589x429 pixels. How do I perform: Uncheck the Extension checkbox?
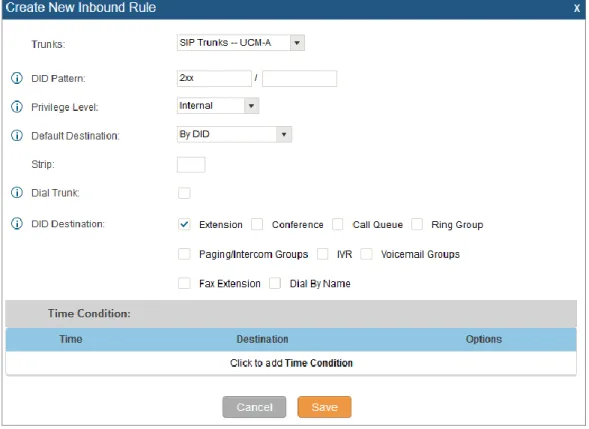(x=184, y=225)
